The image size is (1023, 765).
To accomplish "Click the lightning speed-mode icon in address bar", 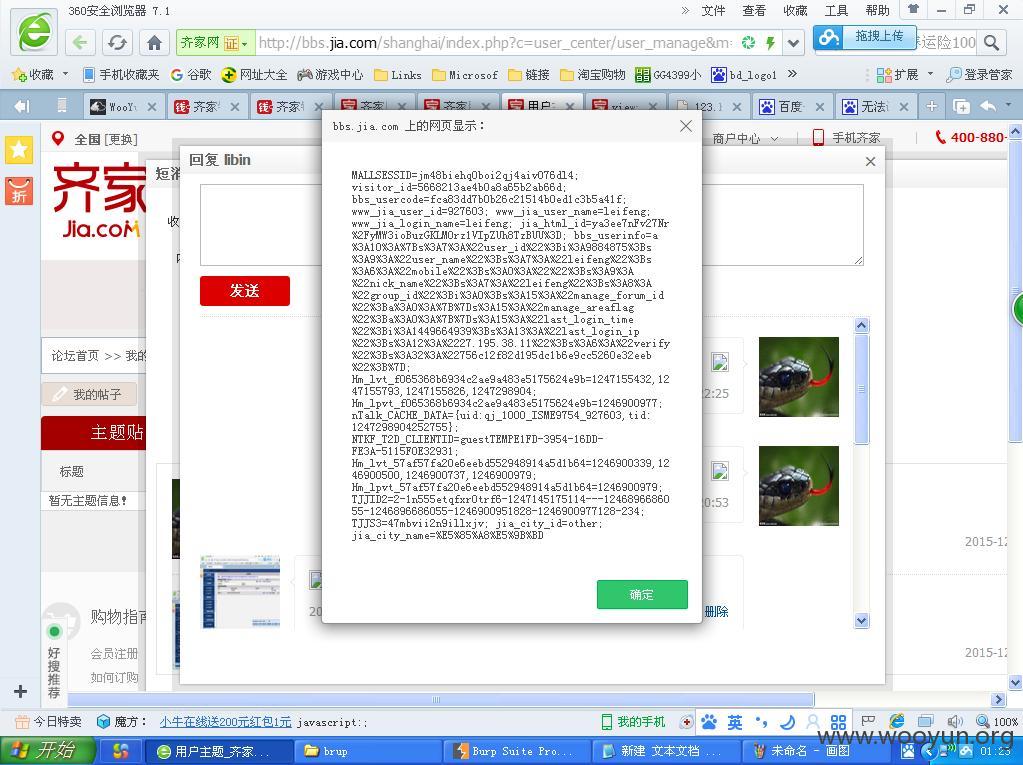I will point(771,43).
